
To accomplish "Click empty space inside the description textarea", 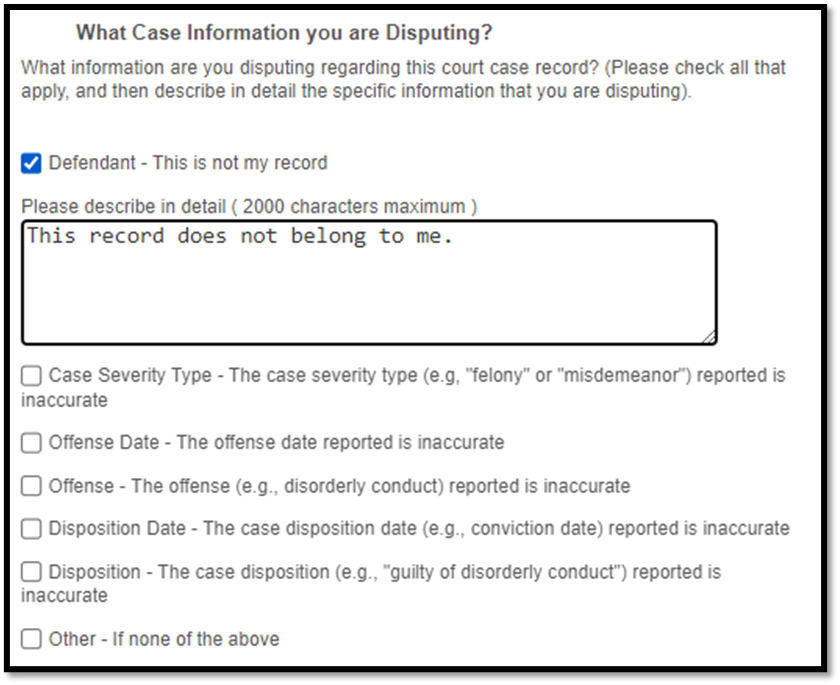I will (368, 298).
